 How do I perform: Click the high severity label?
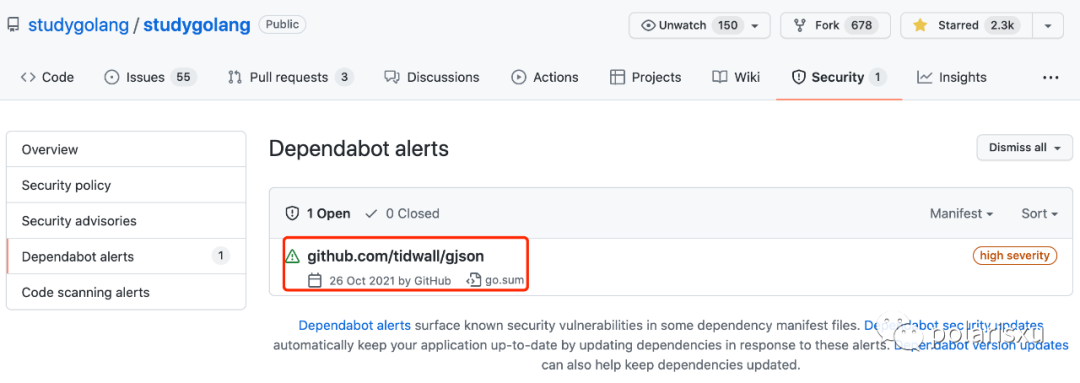click(1015, 256)
